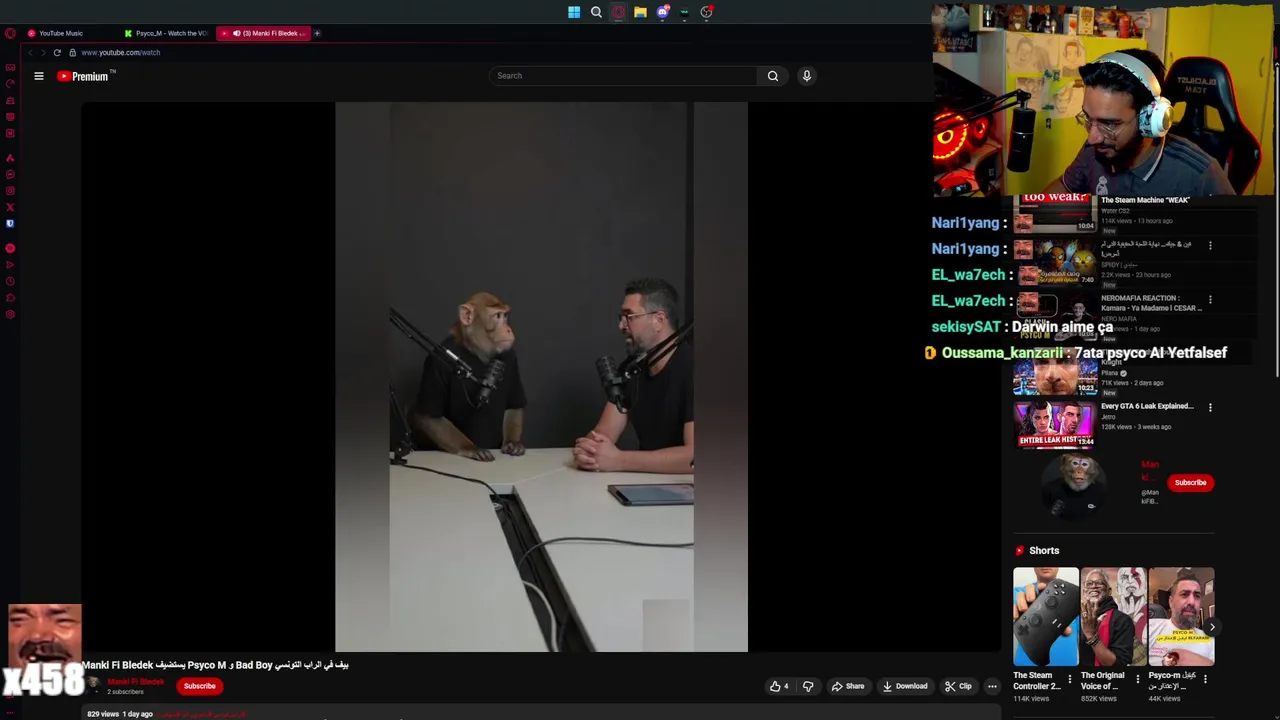1280x720 pixels.
Task: Click the search magnifier button
Action: [x=772, y=76]
